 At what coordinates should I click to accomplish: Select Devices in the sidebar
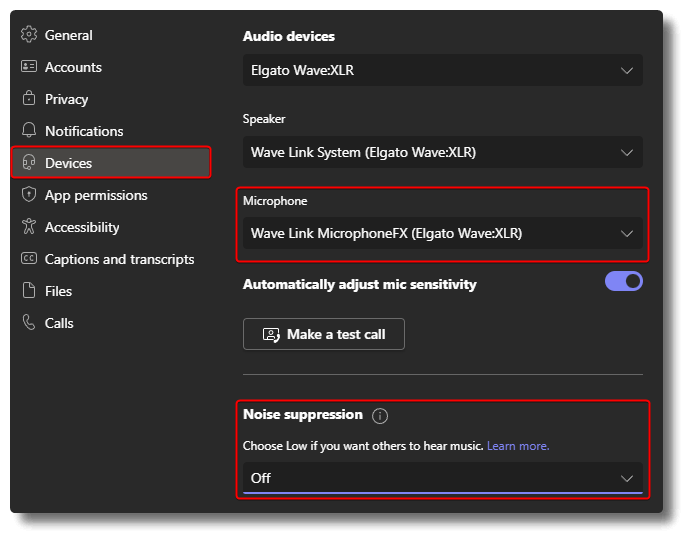(111, 163)
